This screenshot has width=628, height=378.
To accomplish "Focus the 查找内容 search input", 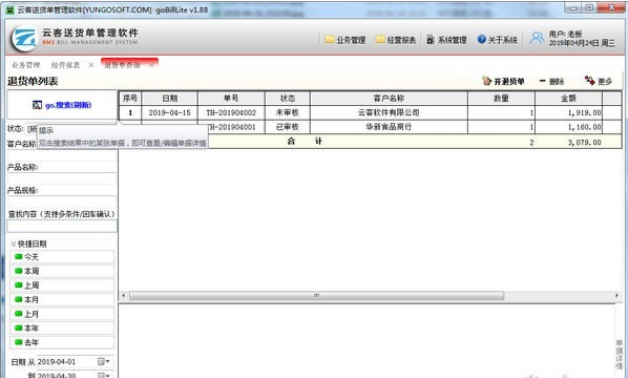I will click(x=62, y=226).
